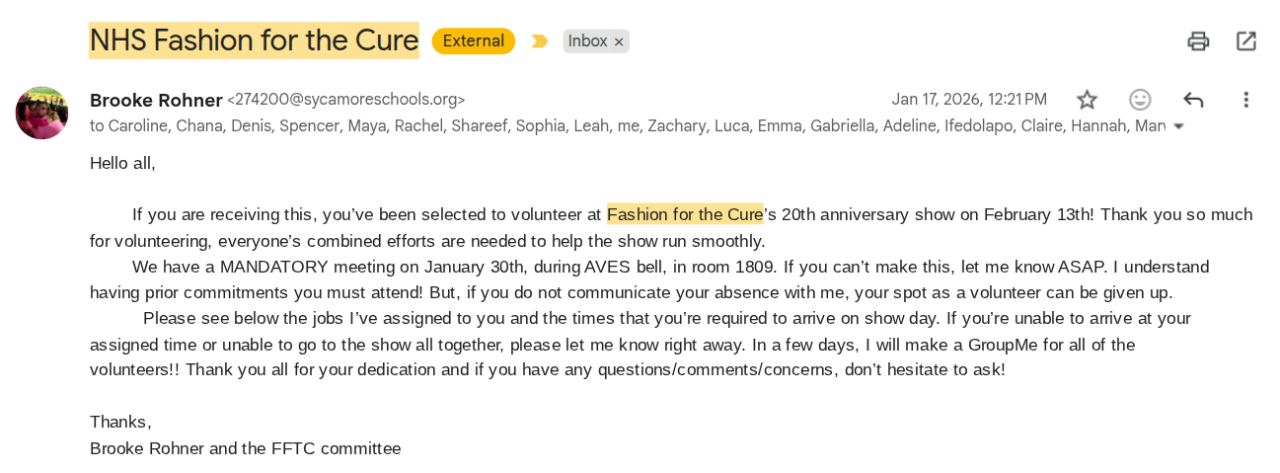The image size is (1280, 473).
Task: Click the External warning tag
Action: 473,41
